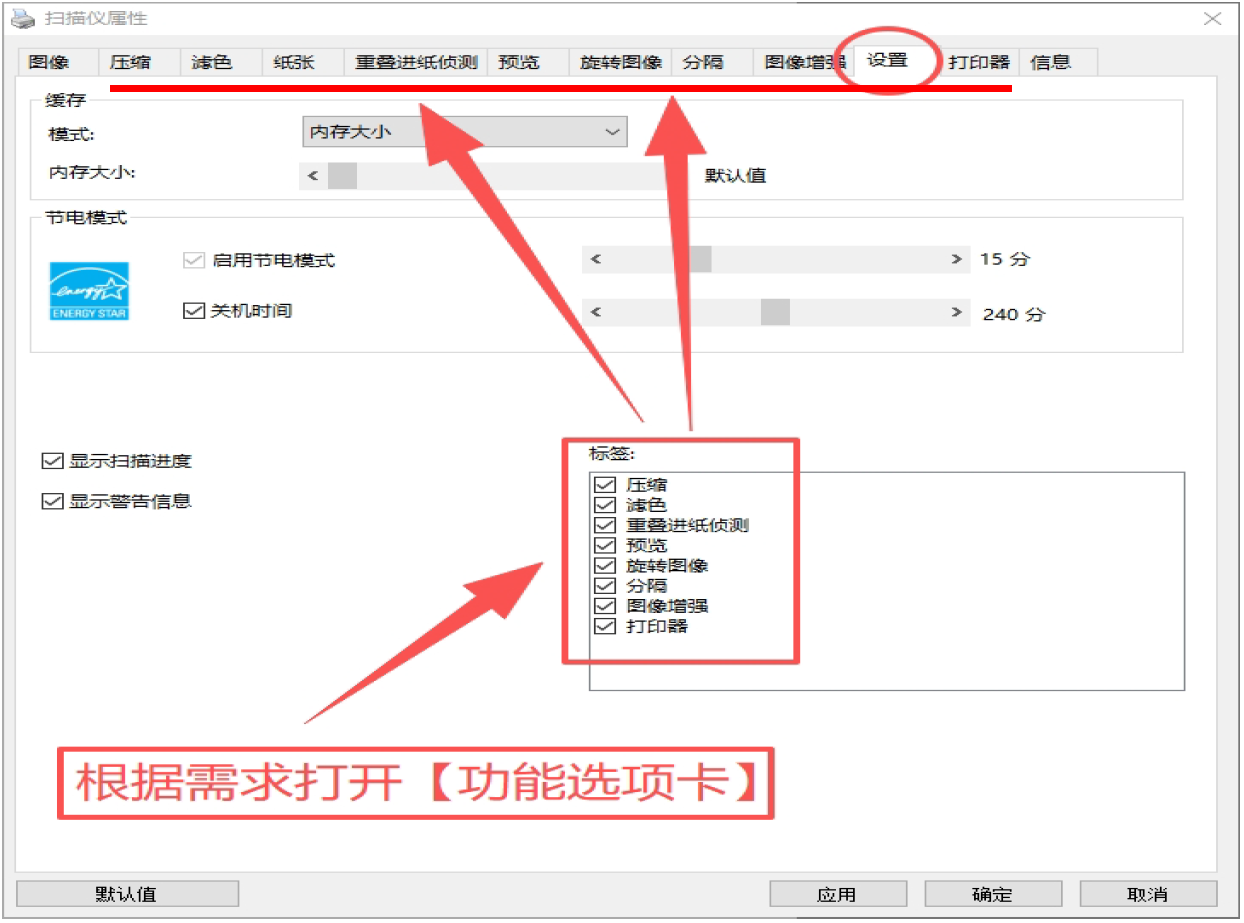Uncheck 预览 in the 标签 list
1244x923 pixels.
click(605, 545)
